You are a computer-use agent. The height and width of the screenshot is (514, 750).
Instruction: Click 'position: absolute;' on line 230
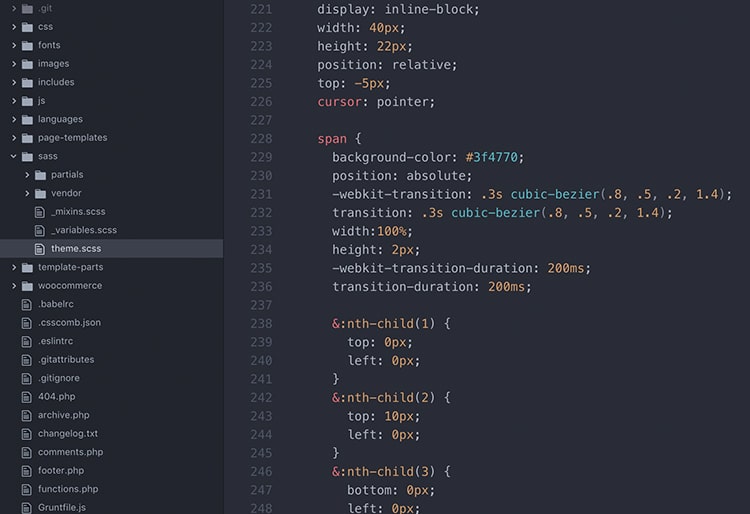tap(402, 176)
